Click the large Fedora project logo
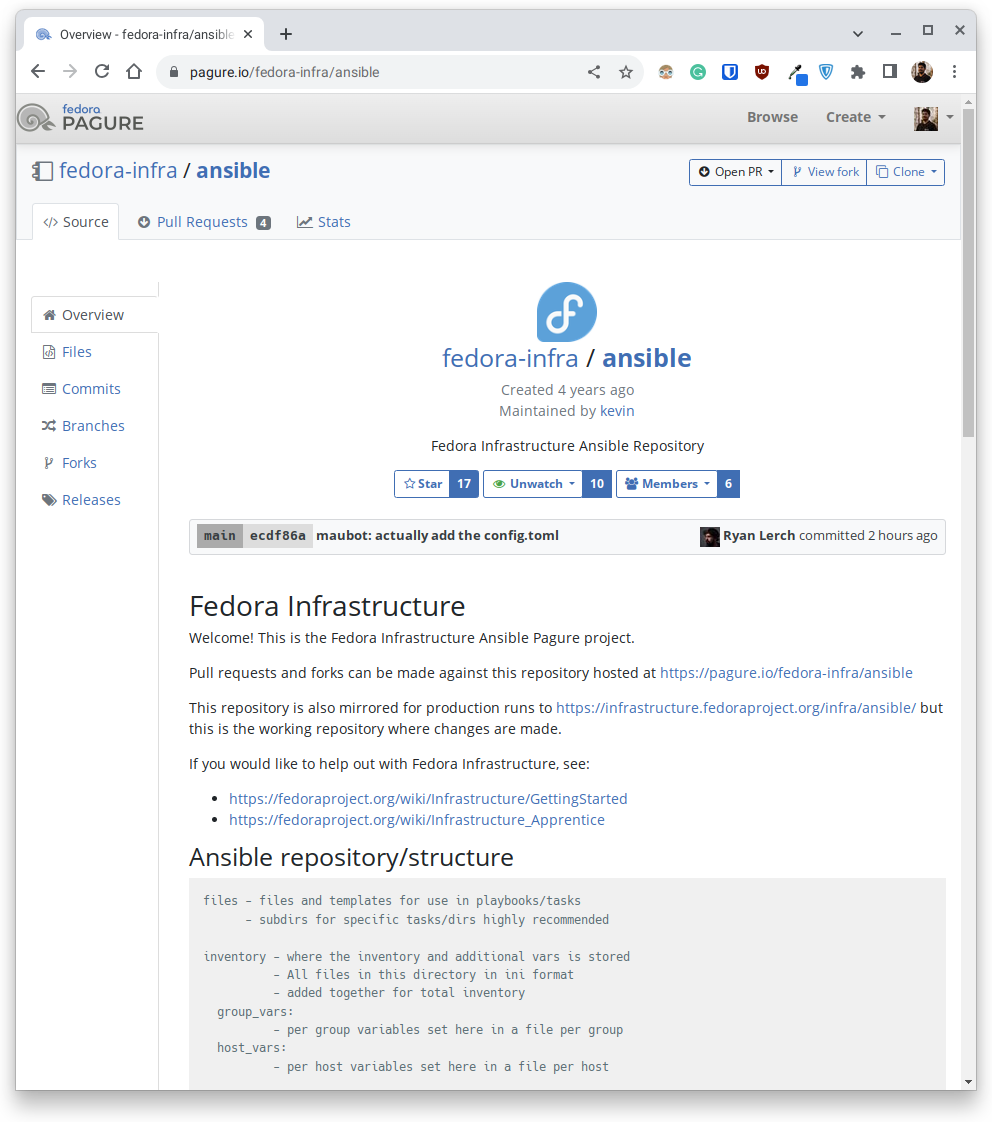This screenshot has height=1122, width=992. click(567, 312)
